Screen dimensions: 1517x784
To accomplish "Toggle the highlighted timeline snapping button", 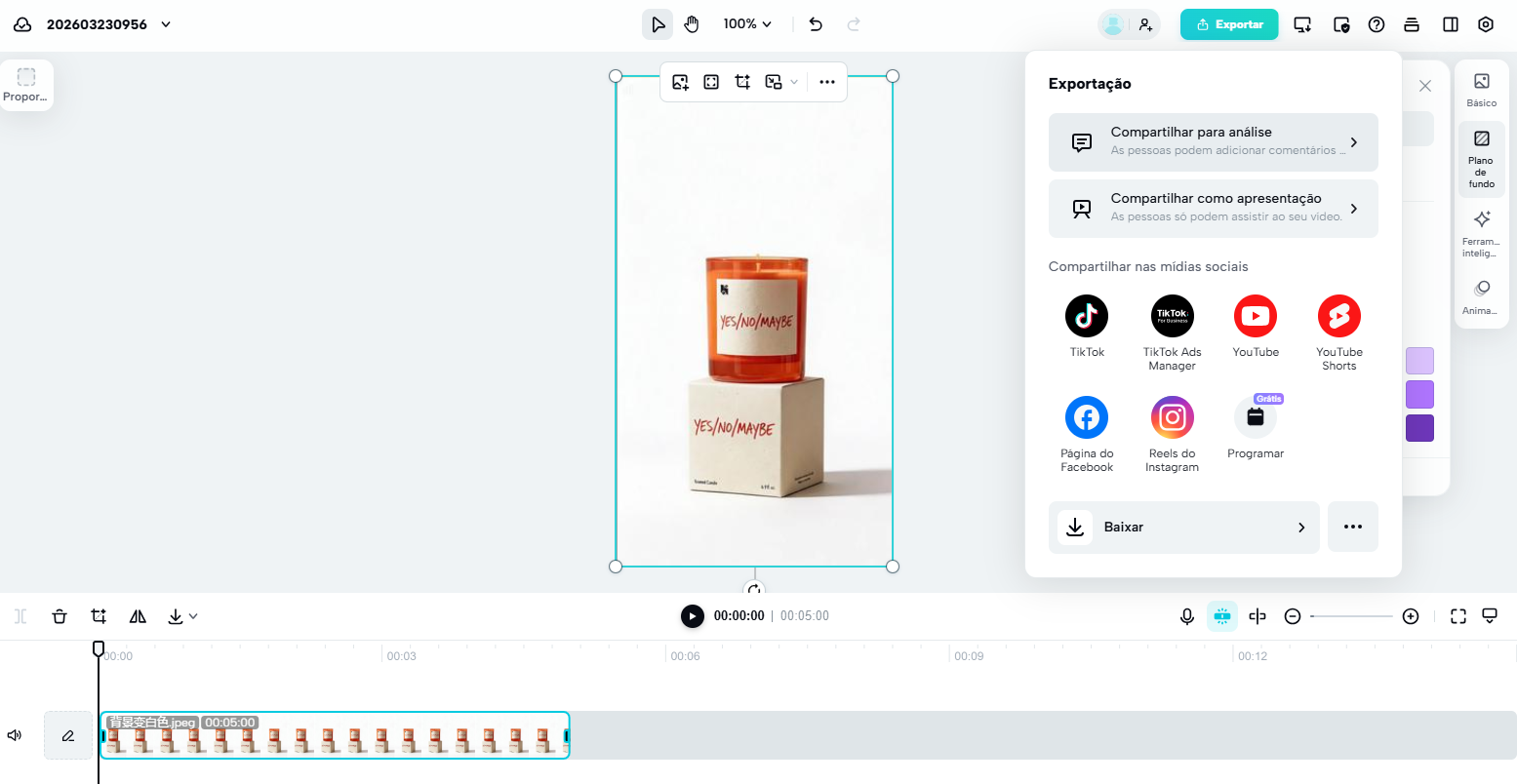I will coord(1221,616).
